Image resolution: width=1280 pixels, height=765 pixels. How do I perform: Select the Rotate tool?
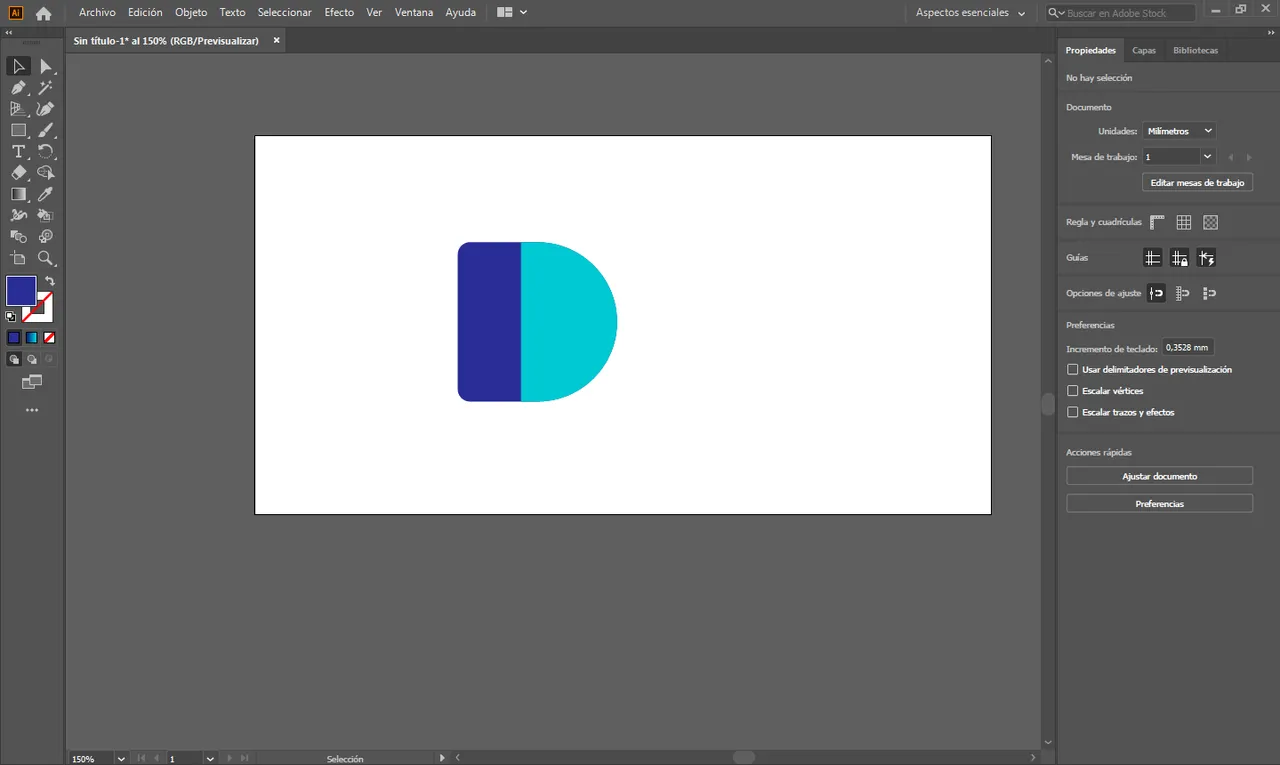tap(45, 152)
